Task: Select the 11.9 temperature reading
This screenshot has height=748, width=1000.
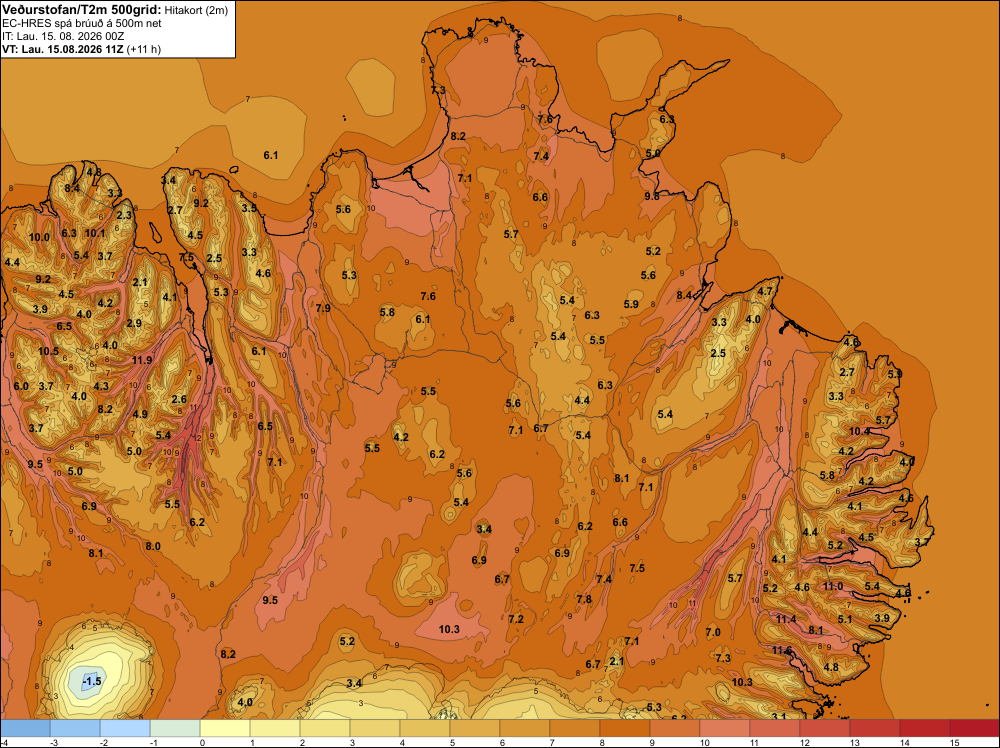Action: [142, 360]
